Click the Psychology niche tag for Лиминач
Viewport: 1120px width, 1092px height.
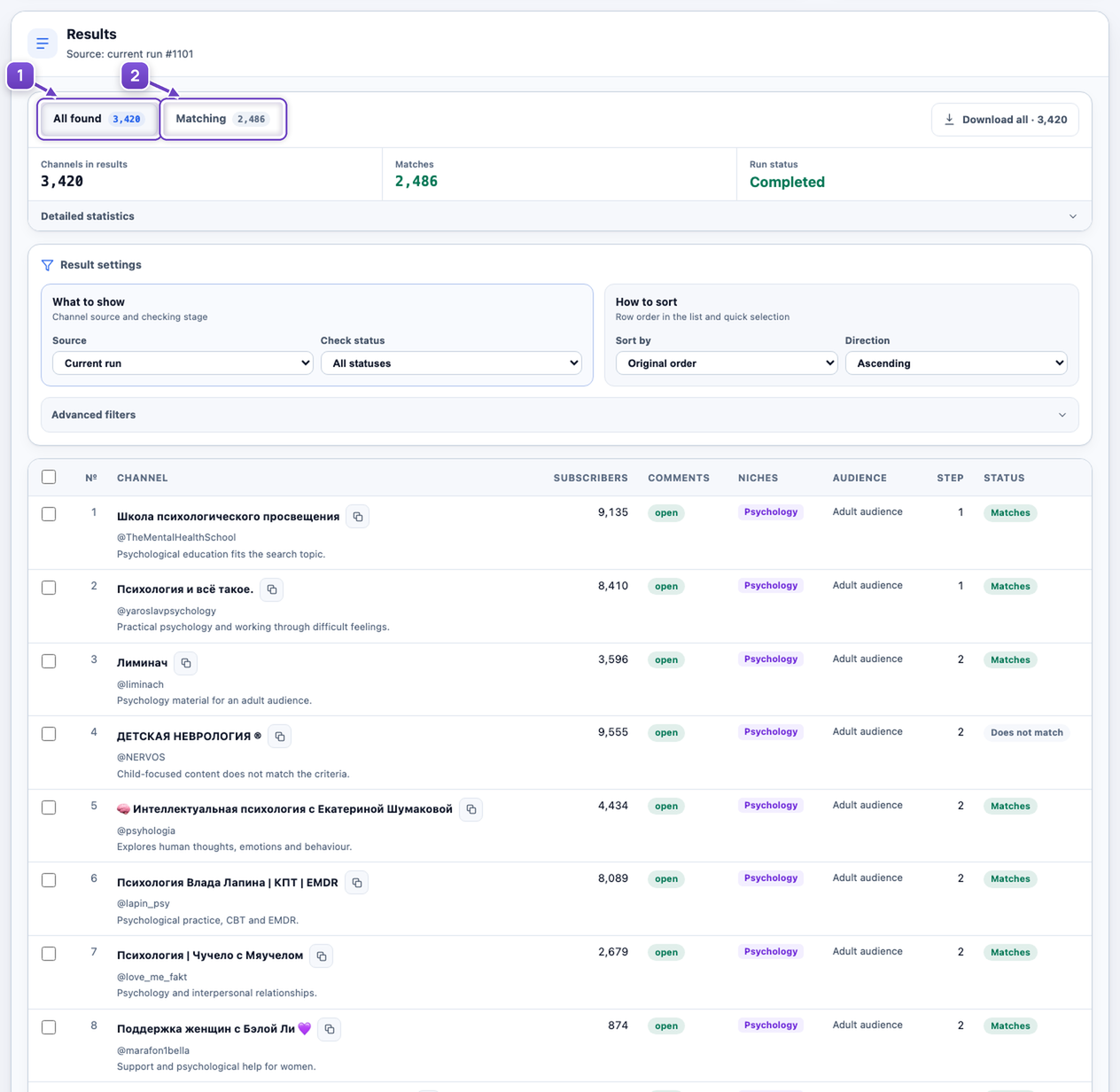[x=771, y=659]
